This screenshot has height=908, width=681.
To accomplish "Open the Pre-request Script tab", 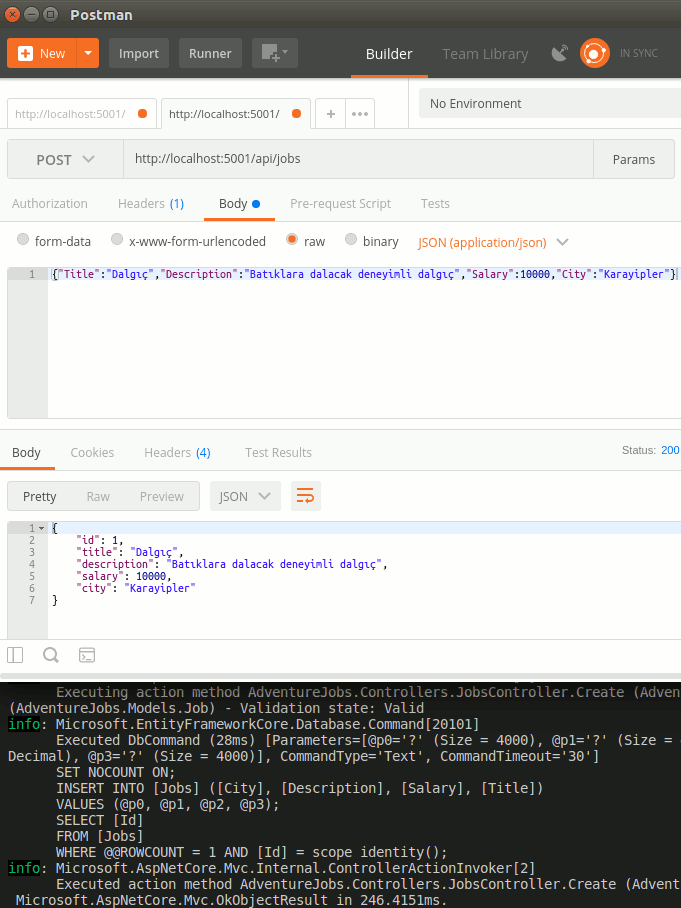I will tap(340, 204).
